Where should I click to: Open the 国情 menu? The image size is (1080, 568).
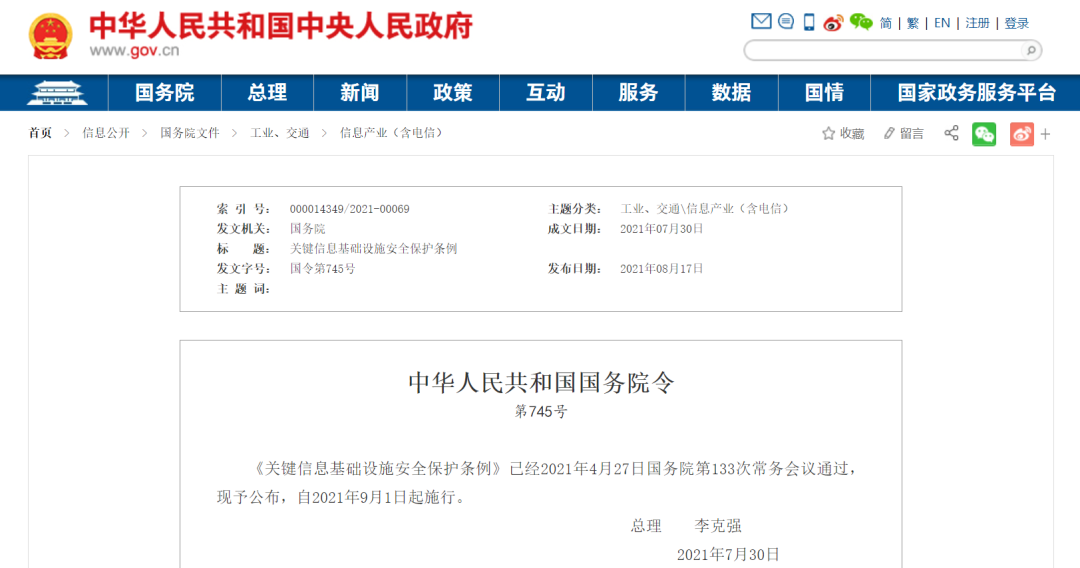(x=824, y=93)
